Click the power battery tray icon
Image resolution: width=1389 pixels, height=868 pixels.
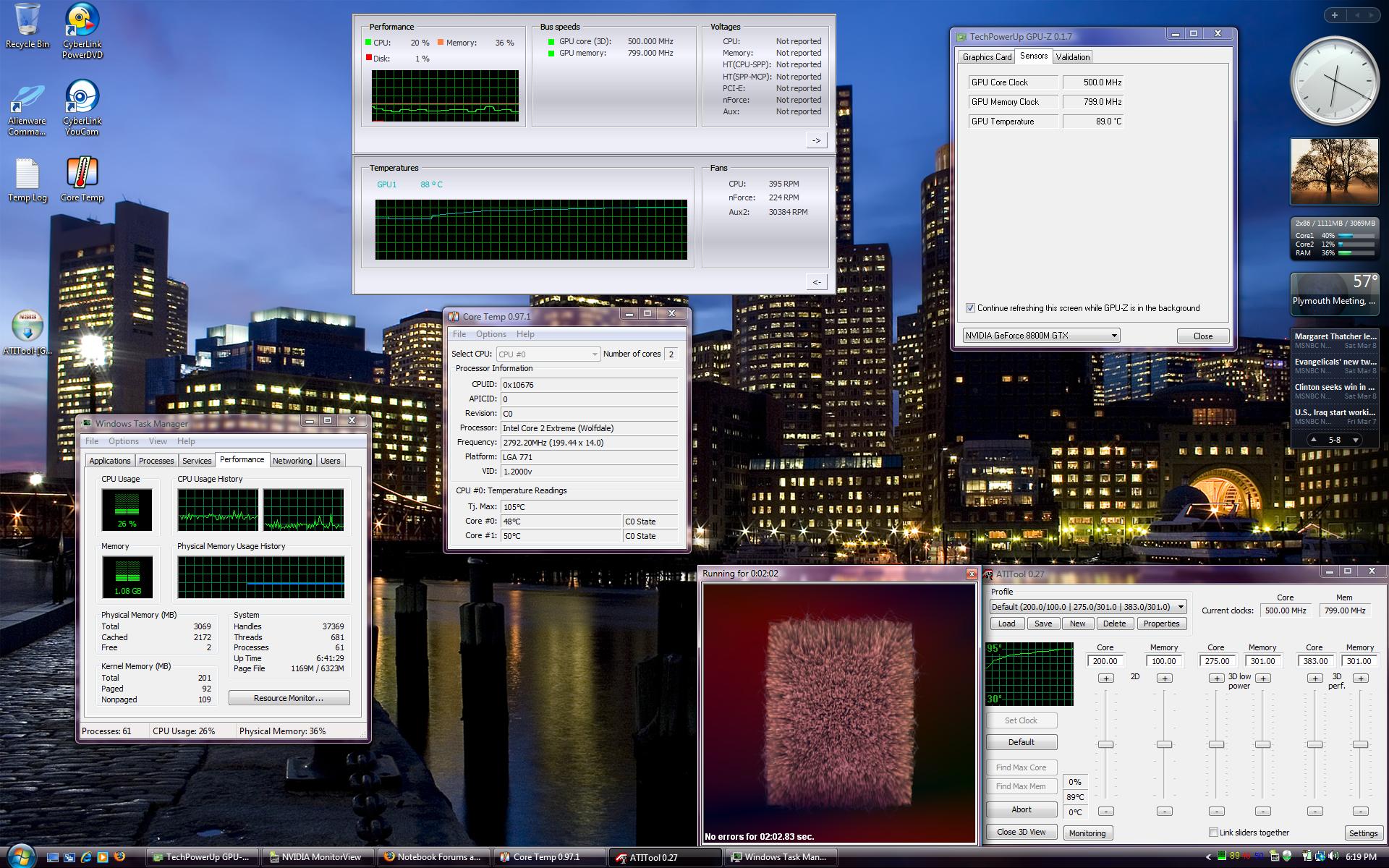(x=1307, y=856)
